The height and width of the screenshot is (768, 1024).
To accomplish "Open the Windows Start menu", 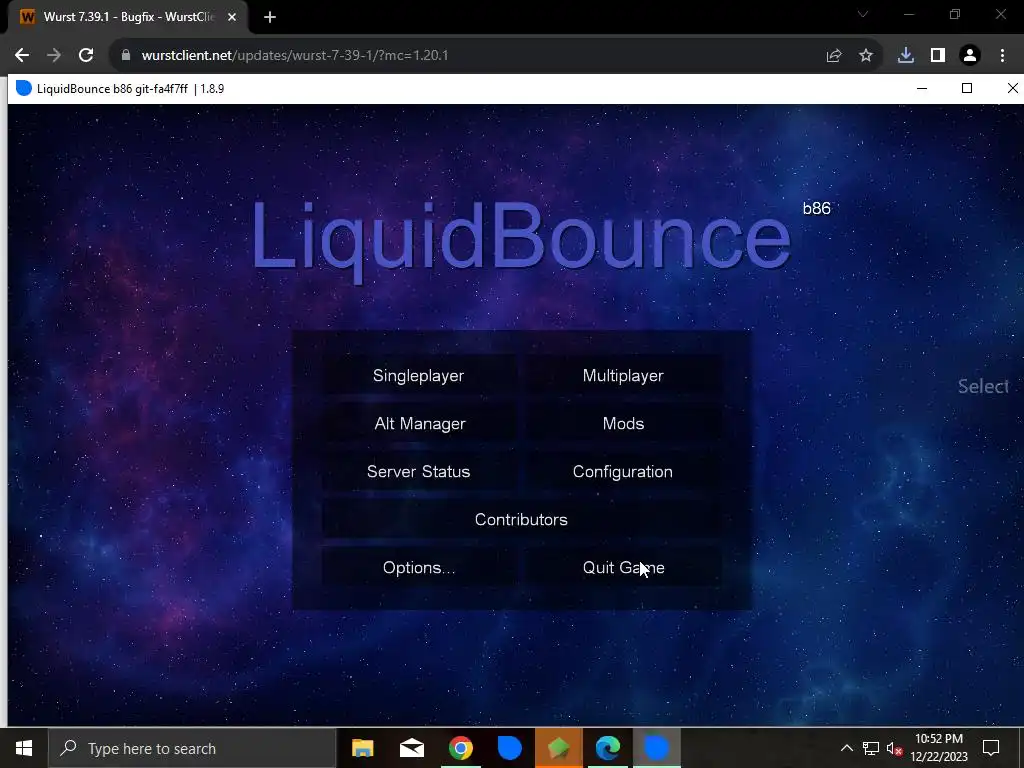I will (24, 748).
